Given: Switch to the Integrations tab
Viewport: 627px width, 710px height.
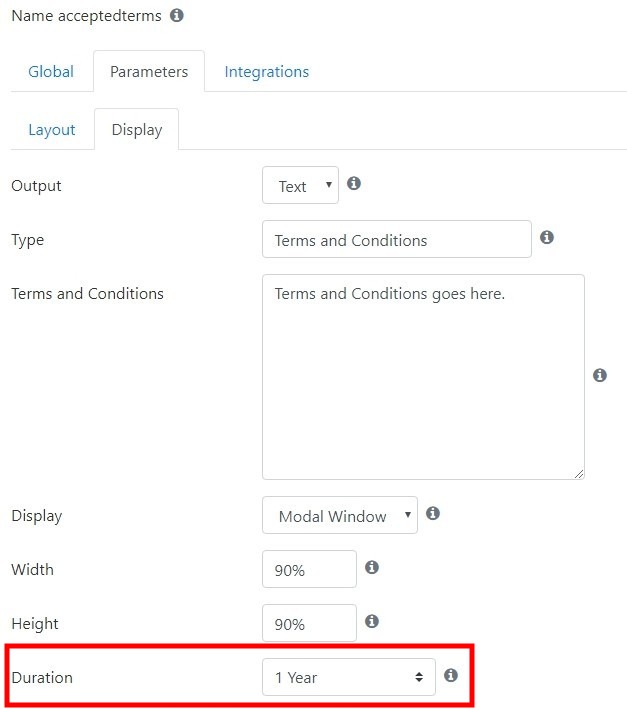Looking at the screenshot, I should tap(267, 72).
